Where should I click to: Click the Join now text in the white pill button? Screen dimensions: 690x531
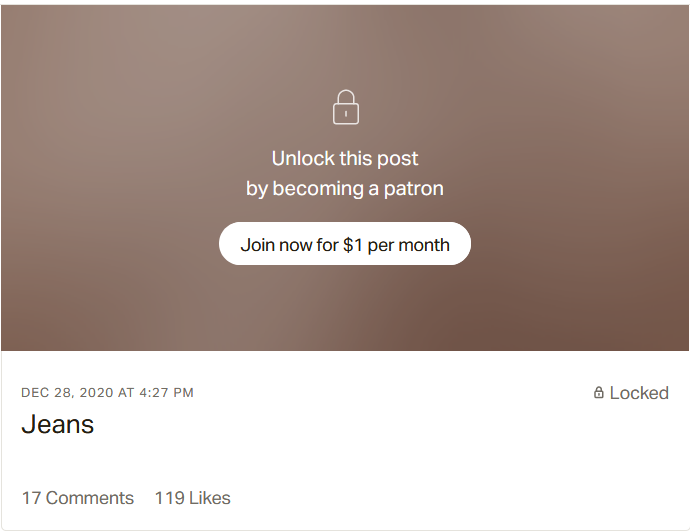click(x=276, y=244)
